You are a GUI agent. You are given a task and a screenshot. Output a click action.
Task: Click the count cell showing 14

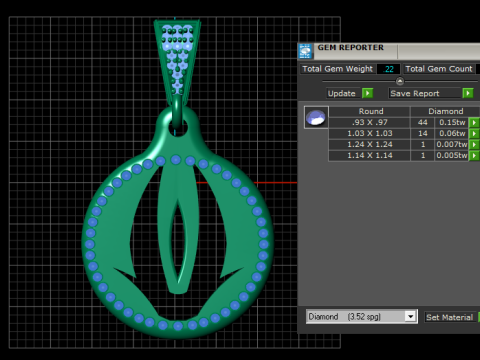[x=423, y=133]
